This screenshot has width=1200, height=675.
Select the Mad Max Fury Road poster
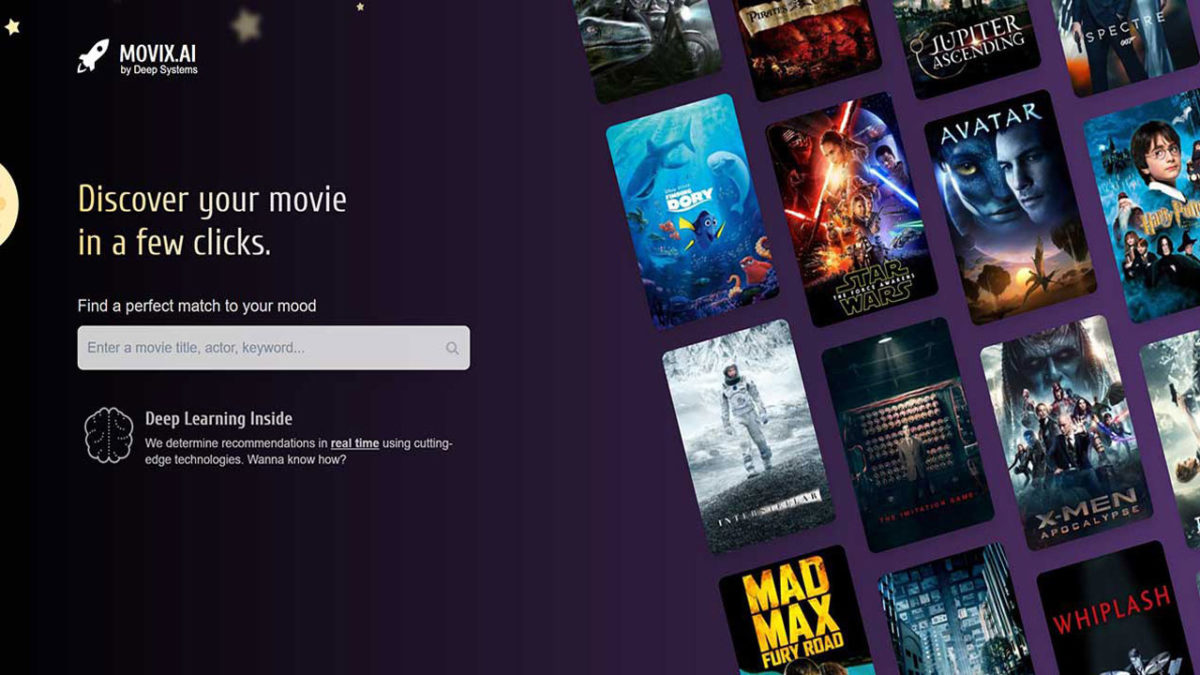(x=790, y=615)
